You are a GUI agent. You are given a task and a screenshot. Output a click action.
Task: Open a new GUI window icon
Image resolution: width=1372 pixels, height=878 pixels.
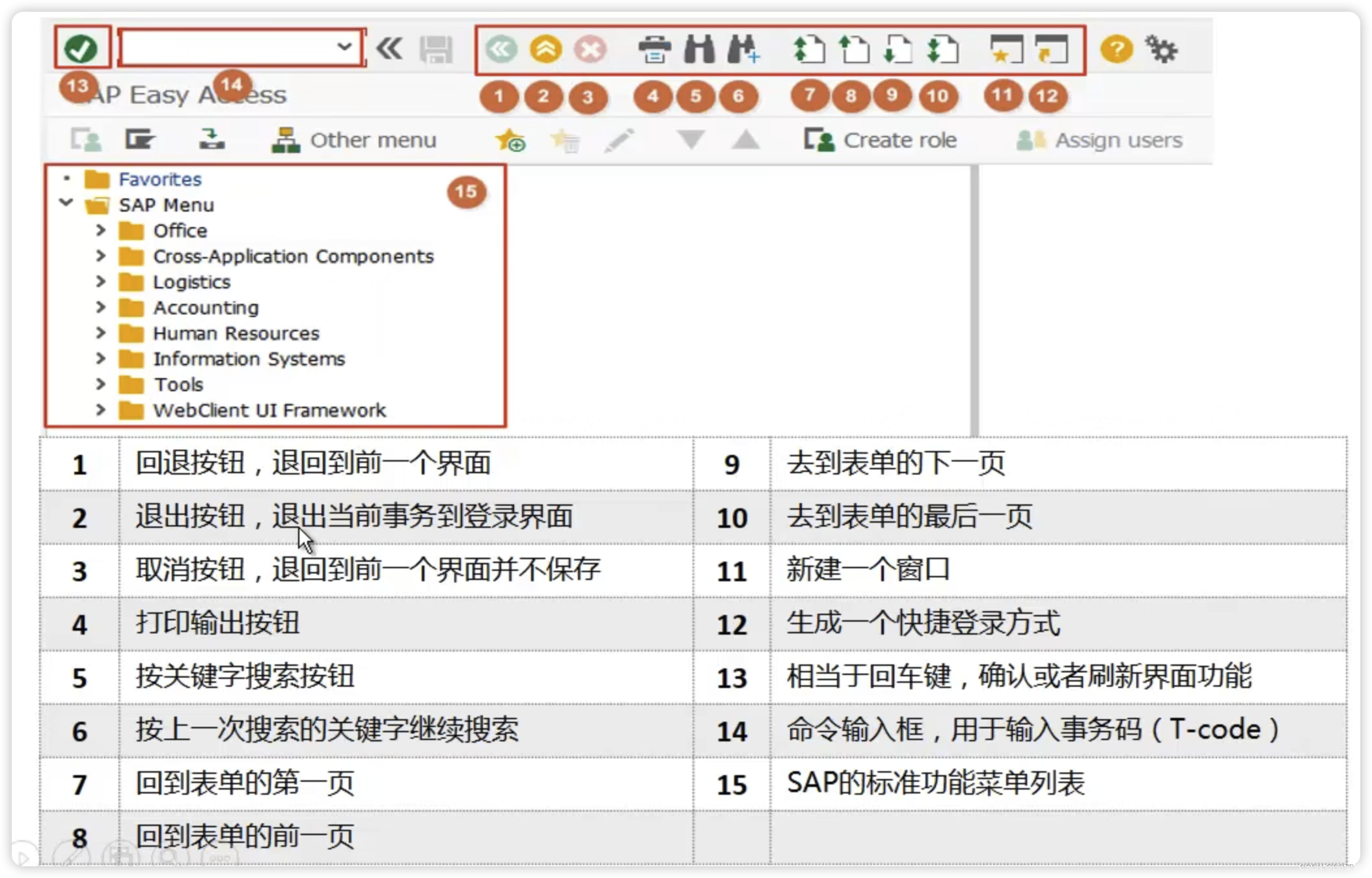1006,49
